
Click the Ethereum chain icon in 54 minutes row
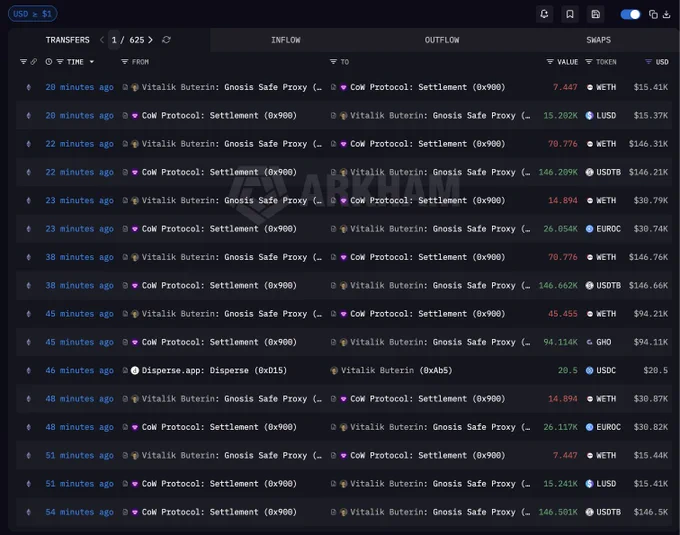(x=29, y=512)
